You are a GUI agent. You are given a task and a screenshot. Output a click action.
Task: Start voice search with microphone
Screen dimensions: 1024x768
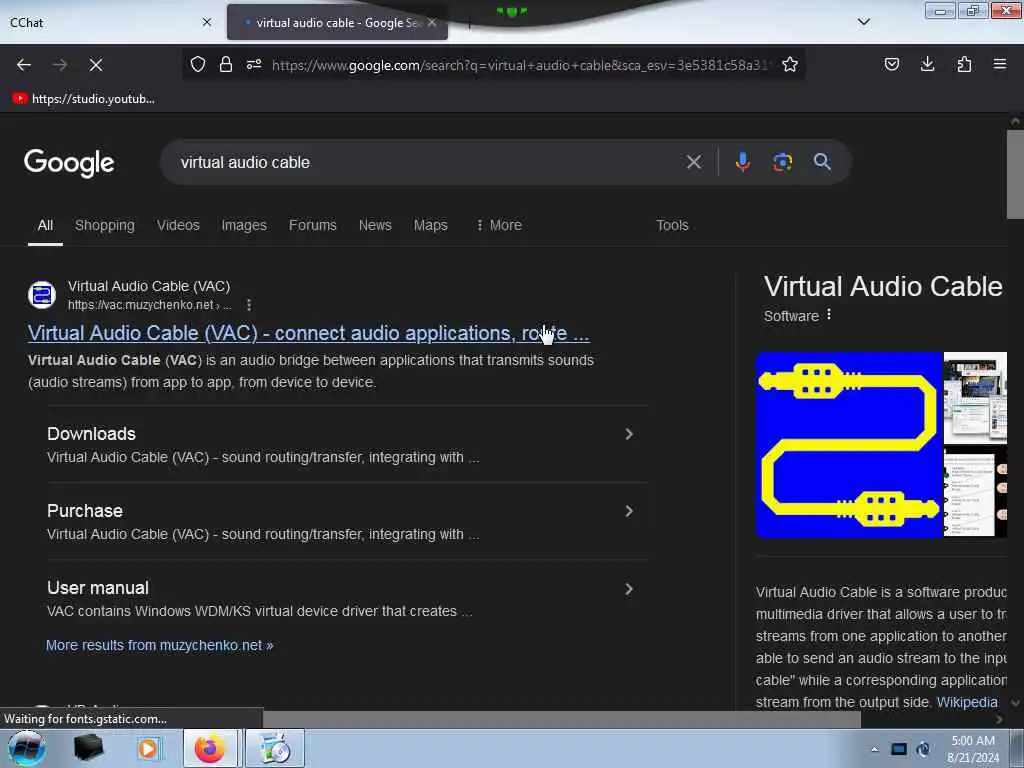click(743, 162)
